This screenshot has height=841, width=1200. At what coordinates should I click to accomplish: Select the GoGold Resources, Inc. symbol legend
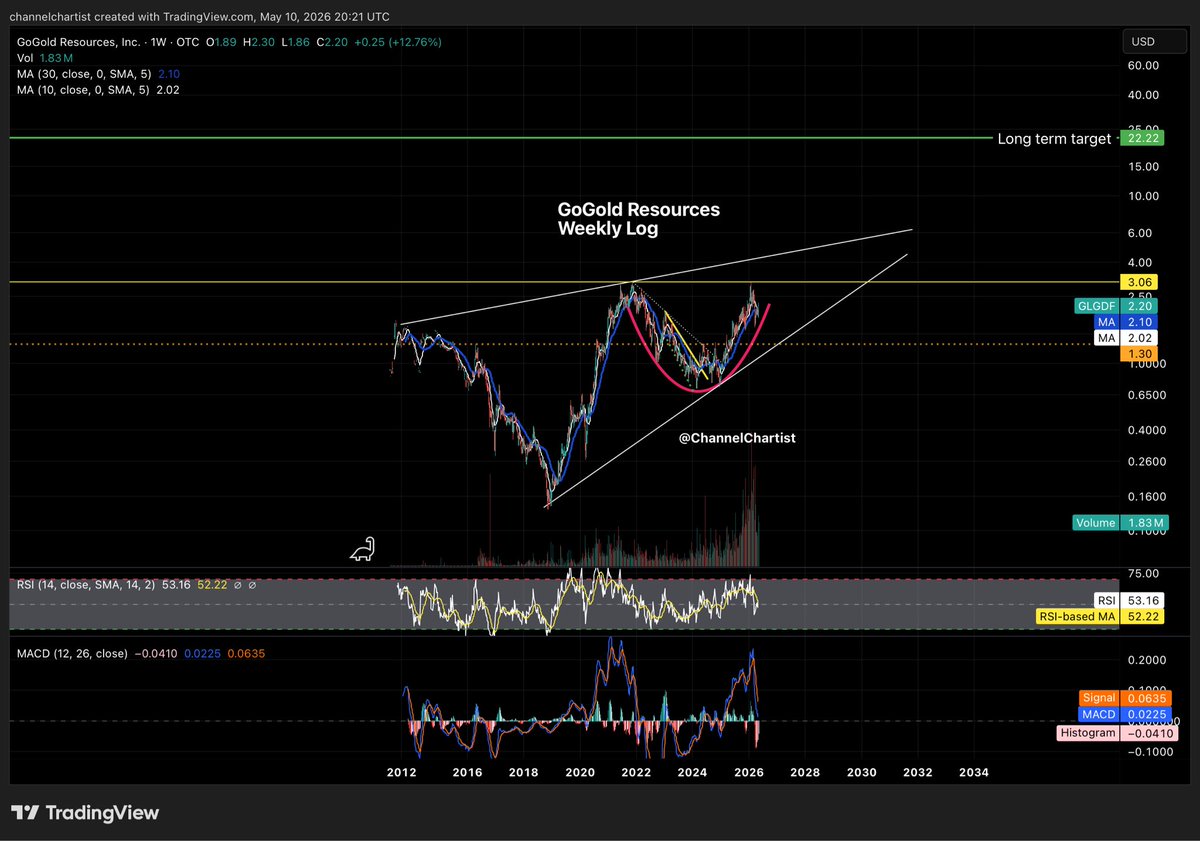(x=228, y=42)
